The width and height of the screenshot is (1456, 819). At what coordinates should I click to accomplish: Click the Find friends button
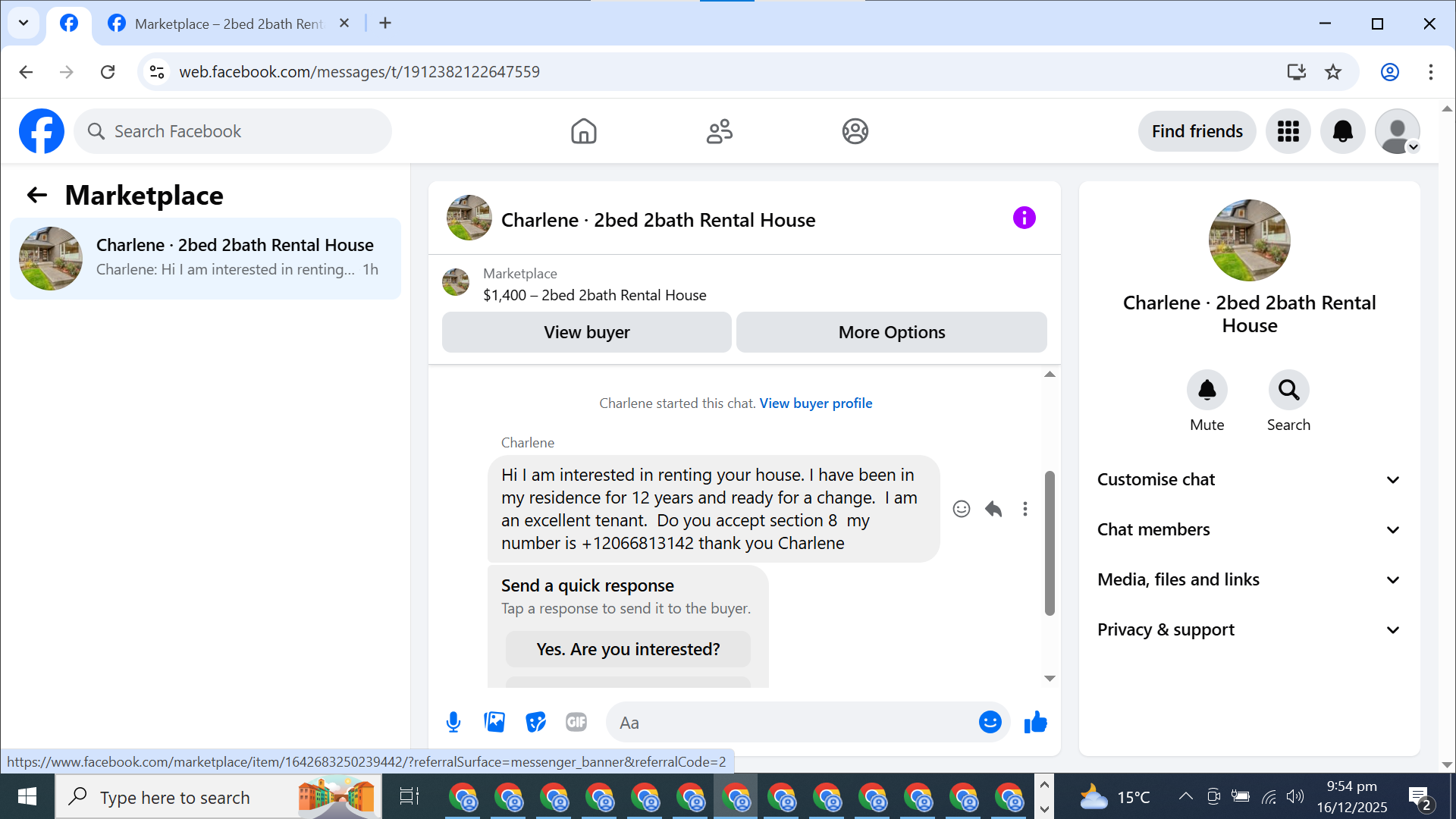1197,131
